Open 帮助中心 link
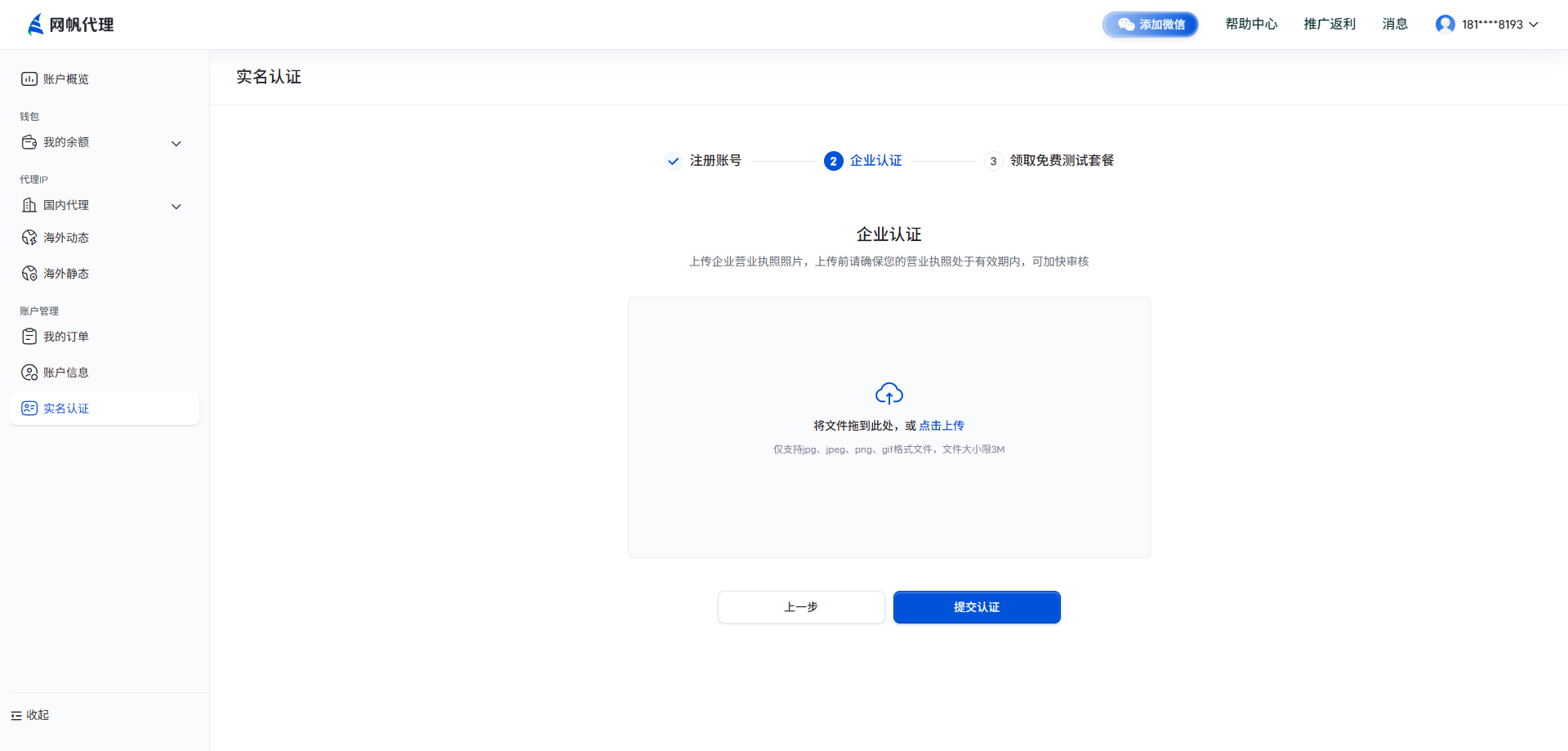The image size is (1568, 751). tap(1251, 25)
